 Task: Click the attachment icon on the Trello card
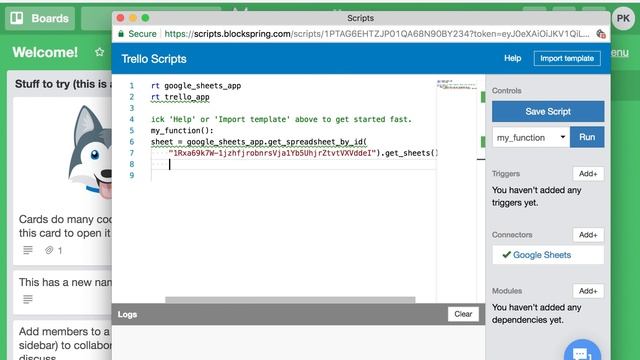[x=49, y=250]
